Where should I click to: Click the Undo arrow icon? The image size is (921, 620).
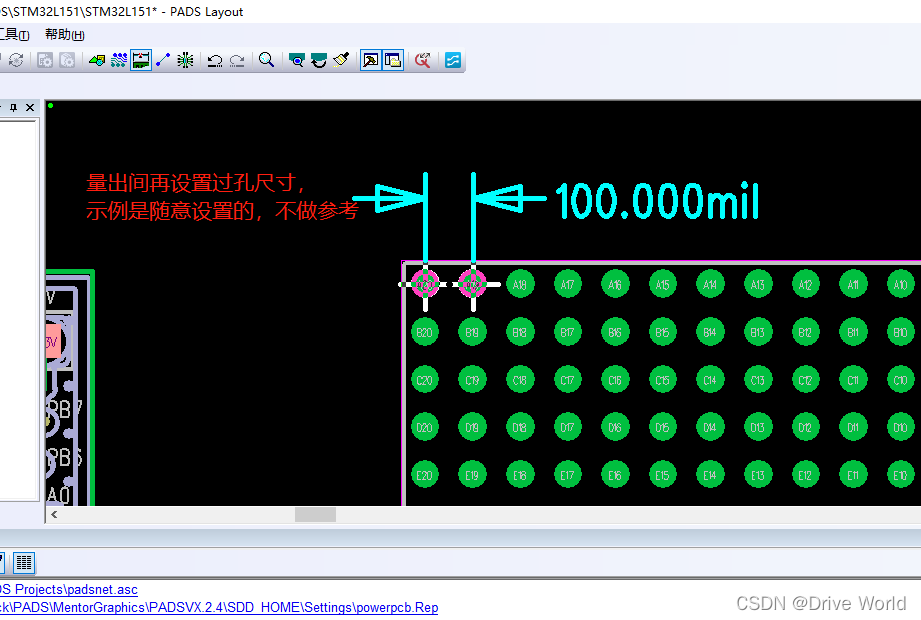tap(215, 60)
